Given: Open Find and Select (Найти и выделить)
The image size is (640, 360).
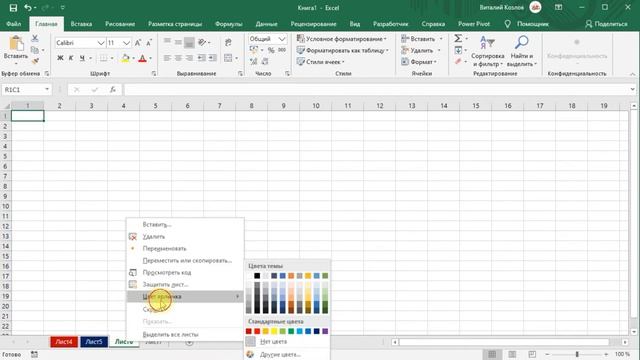Looking at the screenshot, I should pyautogui.click(x=522, y=51).
